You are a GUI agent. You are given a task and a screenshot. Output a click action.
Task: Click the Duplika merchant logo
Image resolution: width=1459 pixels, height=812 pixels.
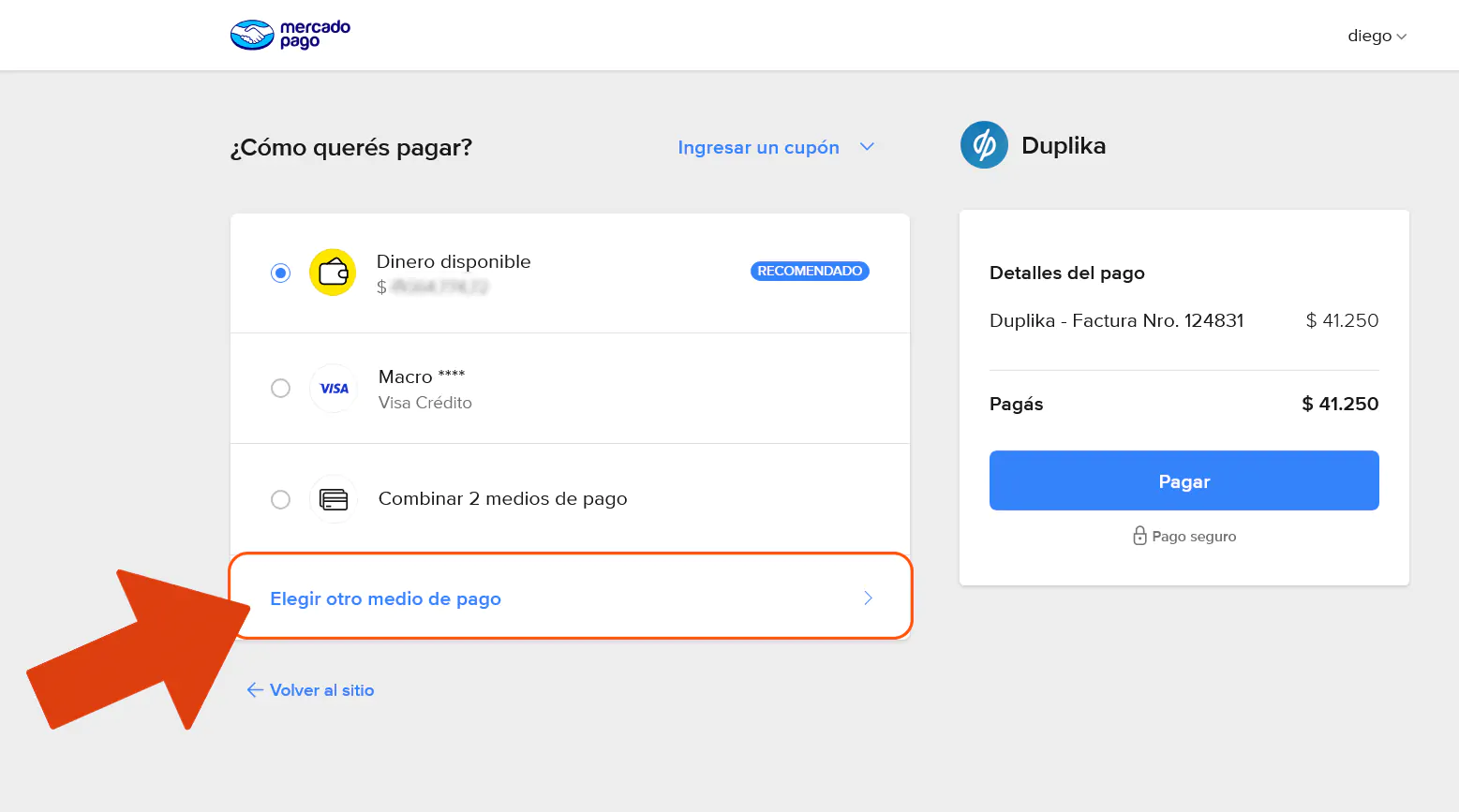click(983, 145)
